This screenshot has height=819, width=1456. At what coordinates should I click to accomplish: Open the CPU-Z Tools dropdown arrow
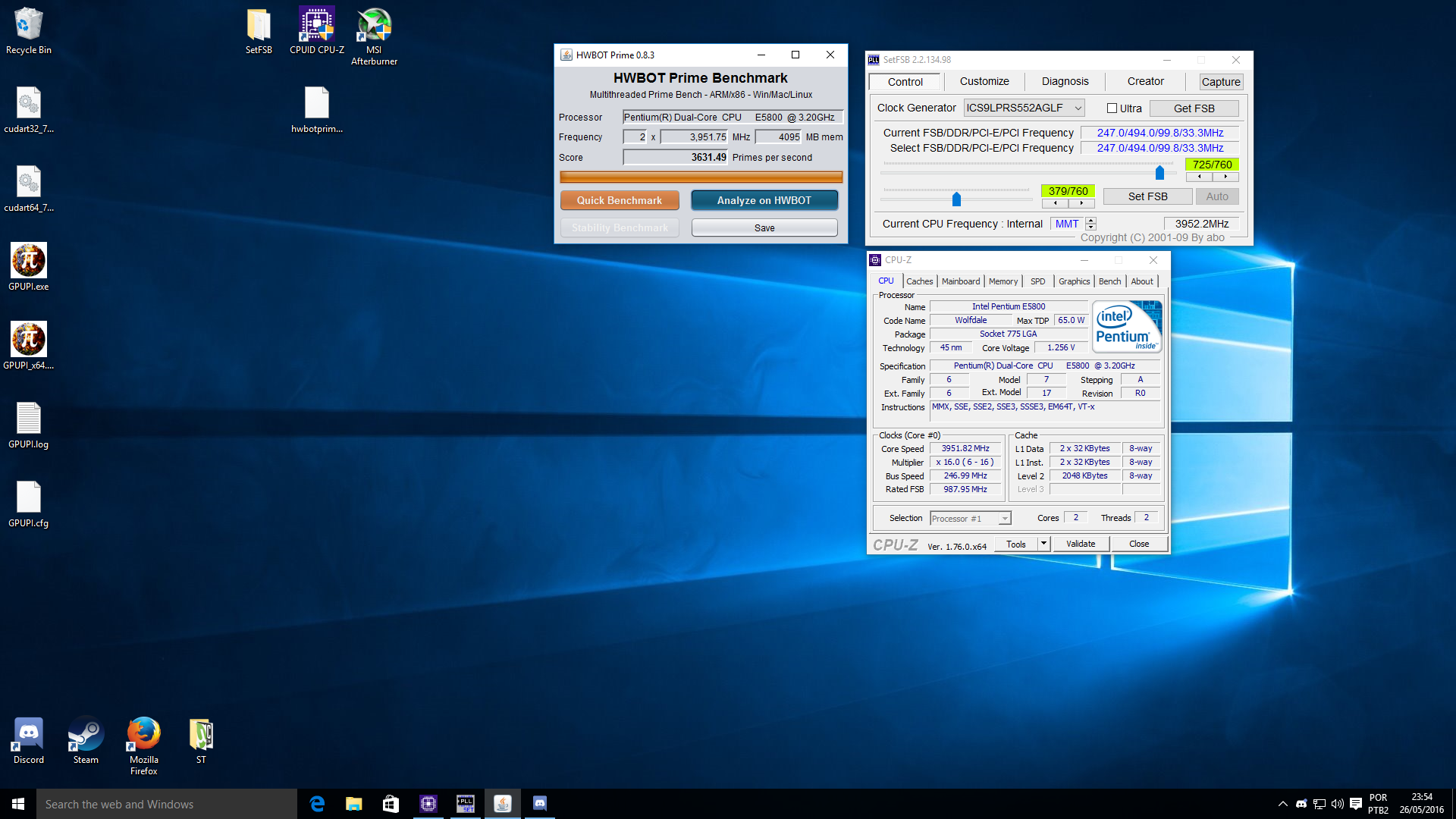click(x=1043, y=544)
